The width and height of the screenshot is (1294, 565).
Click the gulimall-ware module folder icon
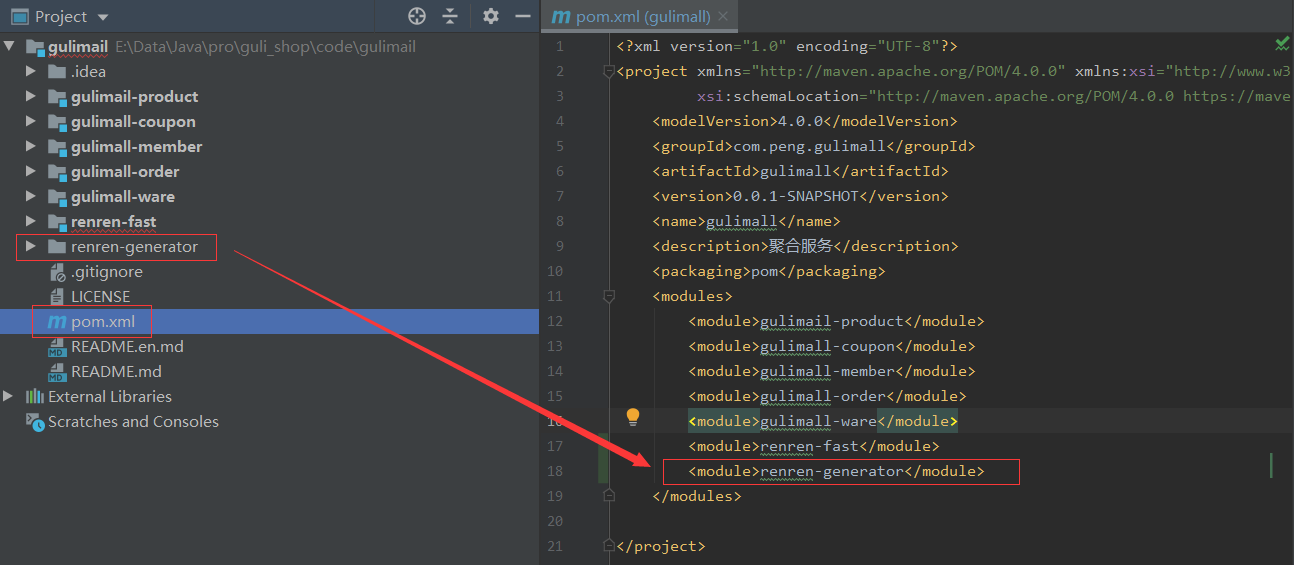[x=56, y=197]
